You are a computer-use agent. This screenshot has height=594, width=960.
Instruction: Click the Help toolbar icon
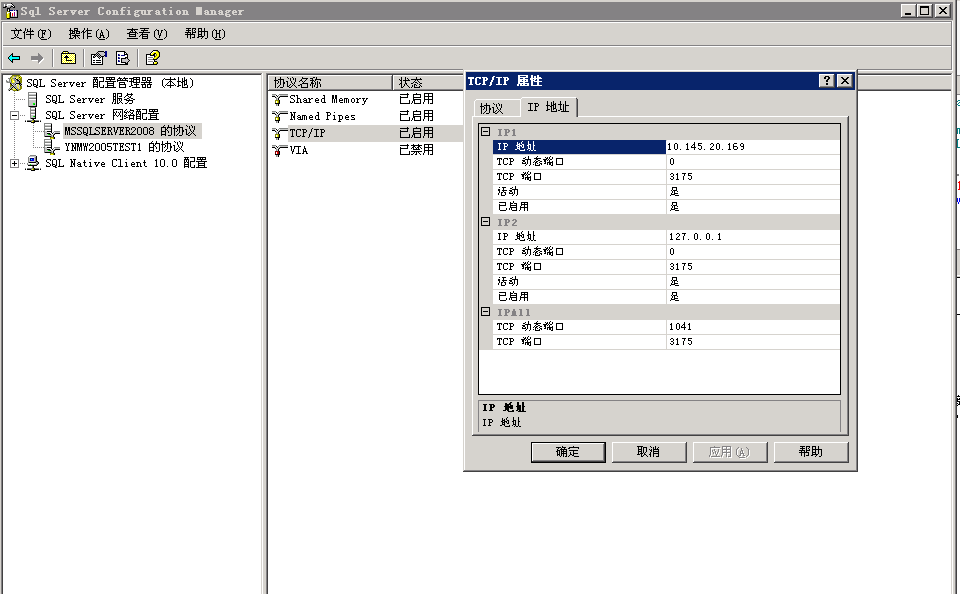tap(152, 58)
